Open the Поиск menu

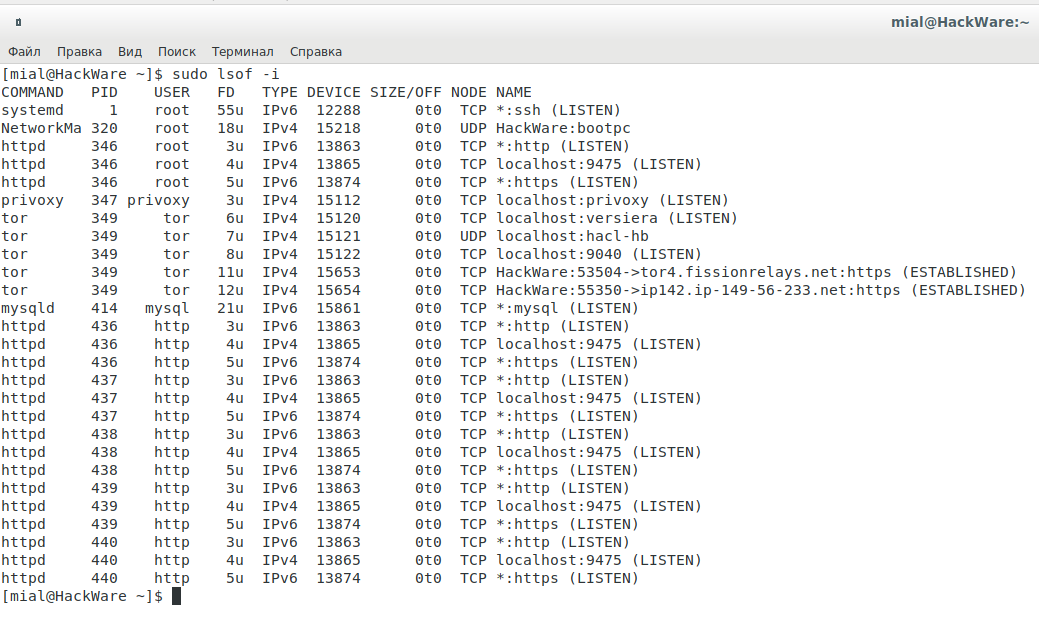[x=177, y=51]
